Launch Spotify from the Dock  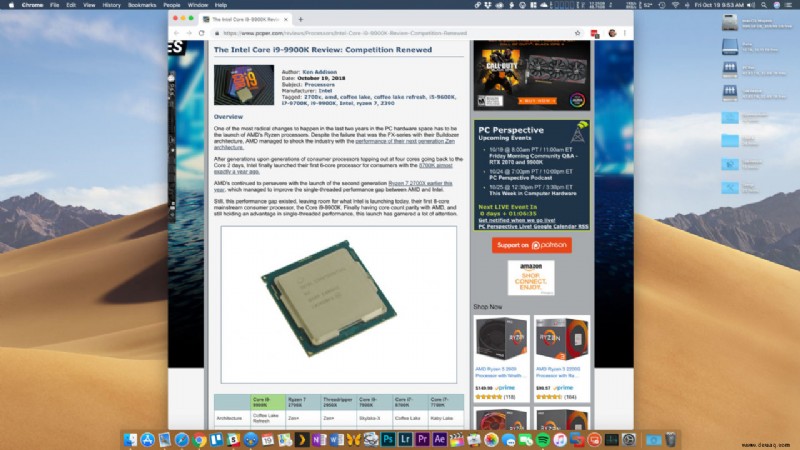543,440
